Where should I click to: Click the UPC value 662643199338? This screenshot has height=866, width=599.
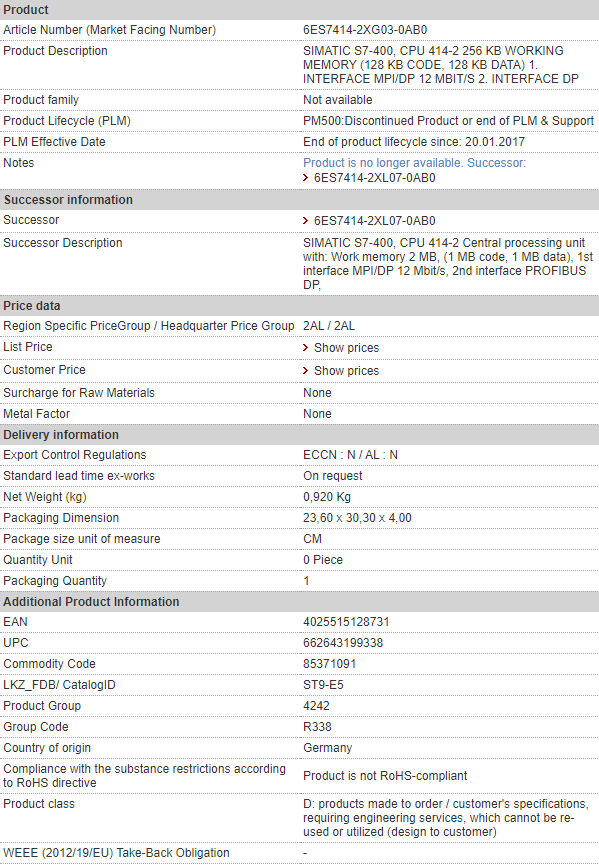pyautogui.click(x=343, y=643)
